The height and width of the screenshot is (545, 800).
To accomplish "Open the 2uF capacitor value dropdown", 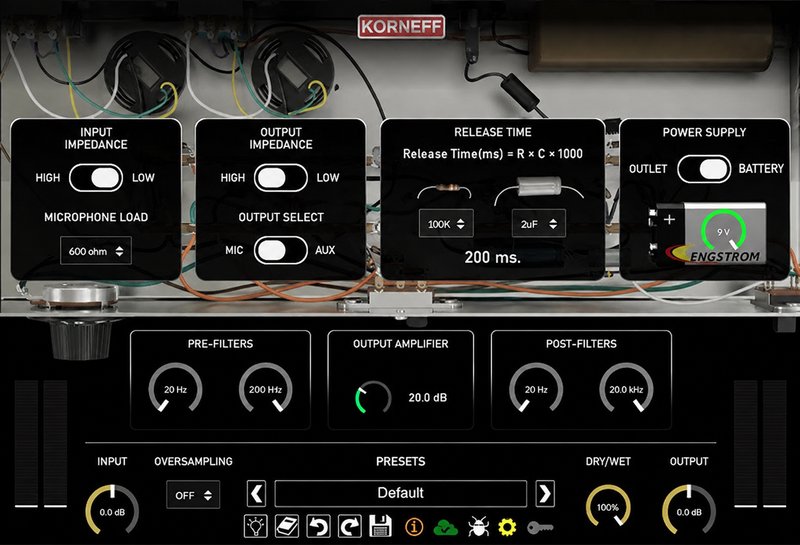I will point(539,224).
